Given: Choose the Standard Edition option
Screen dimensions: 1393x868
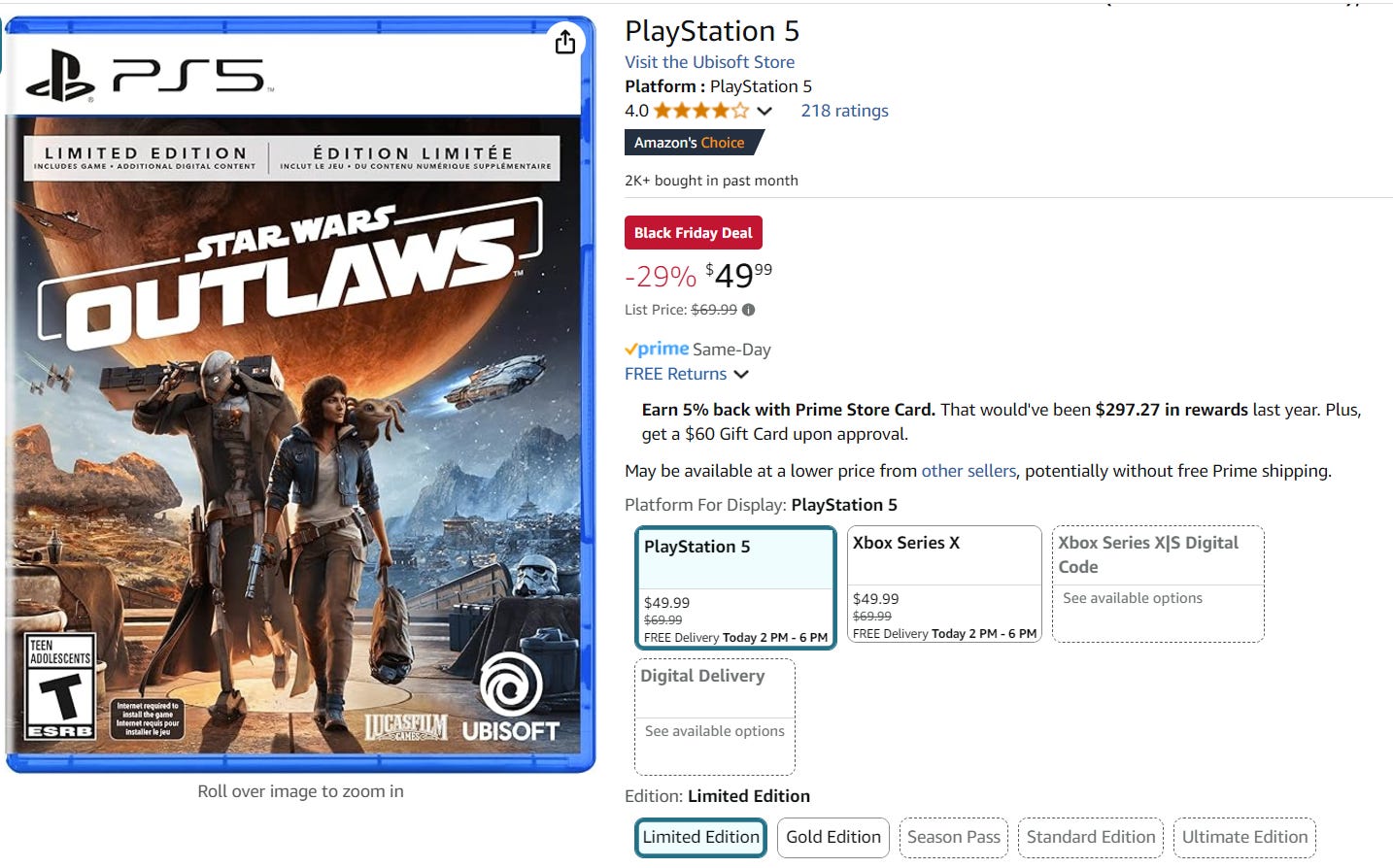Looking at the screenshot, I should click(1091, 837).
